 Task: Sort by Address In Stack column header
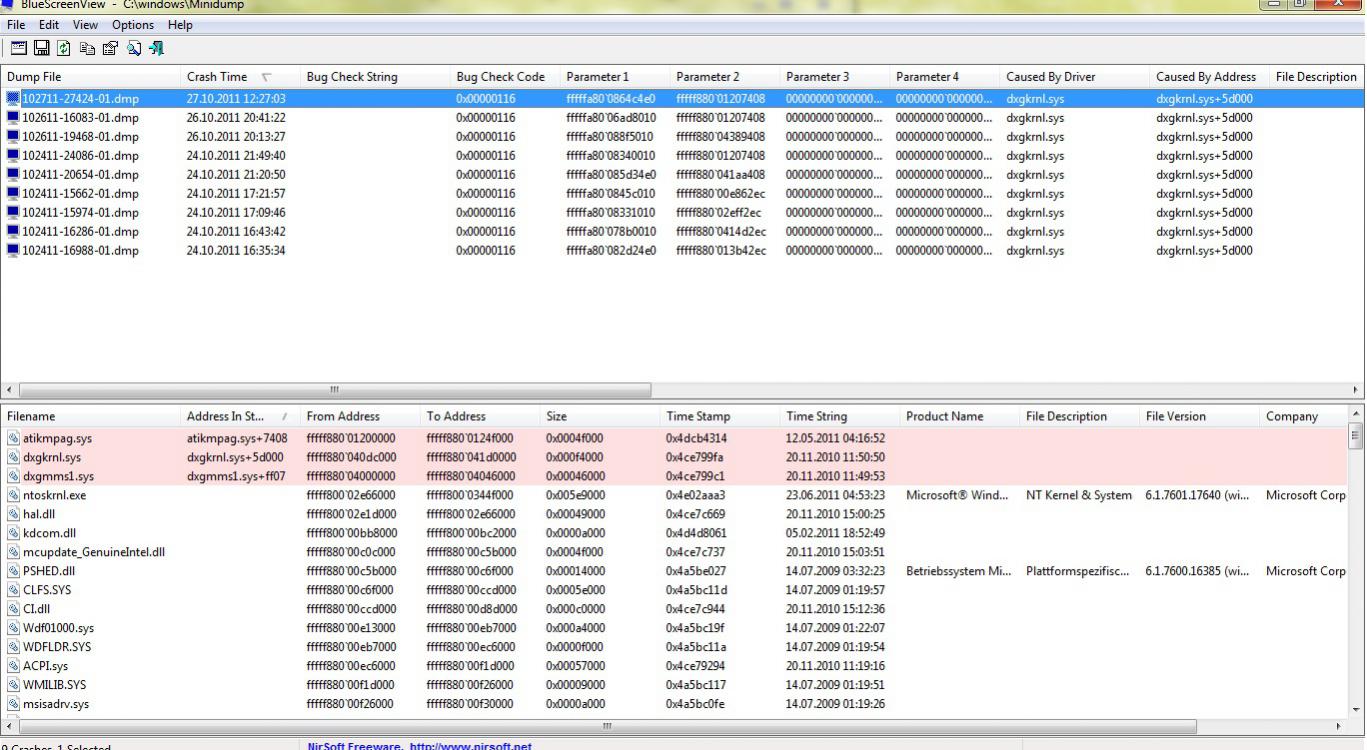[x=240, y=417]
